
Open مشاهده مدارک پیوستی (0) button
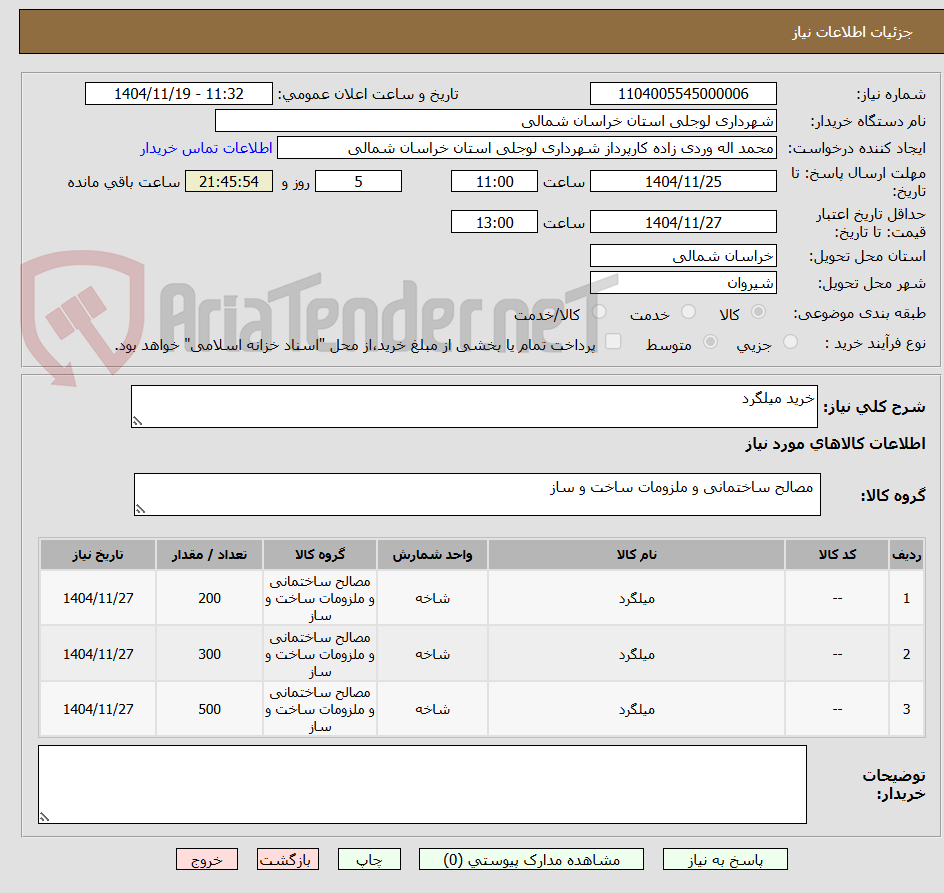(x=531, y=859)
